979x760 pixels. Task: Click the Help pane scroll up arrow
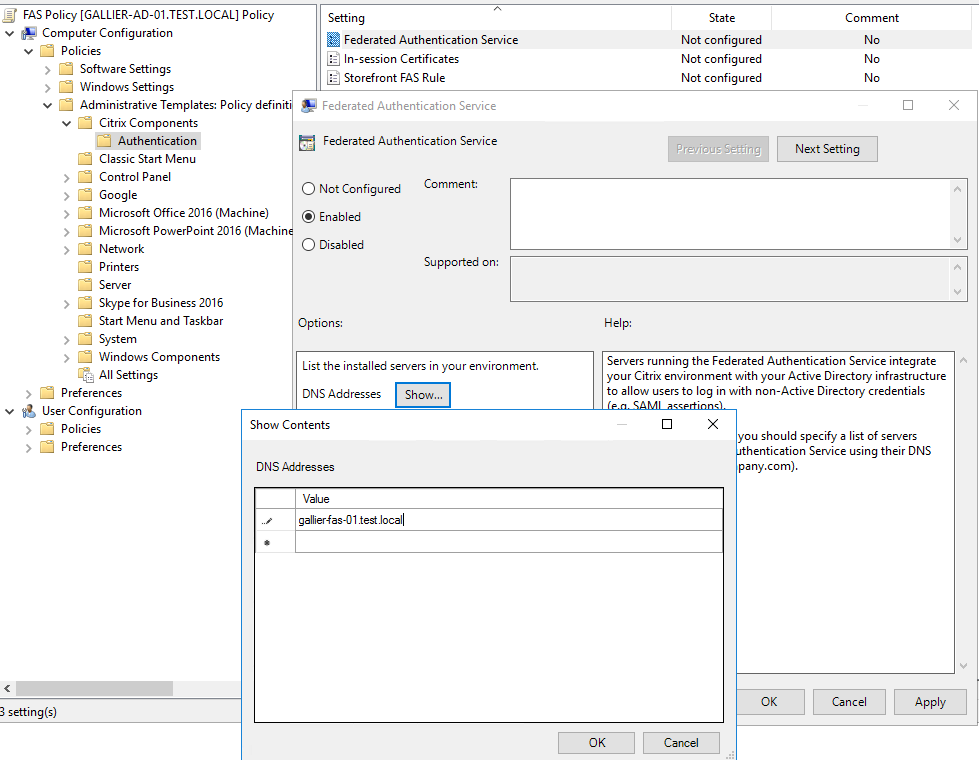click(x=963, y=360)
